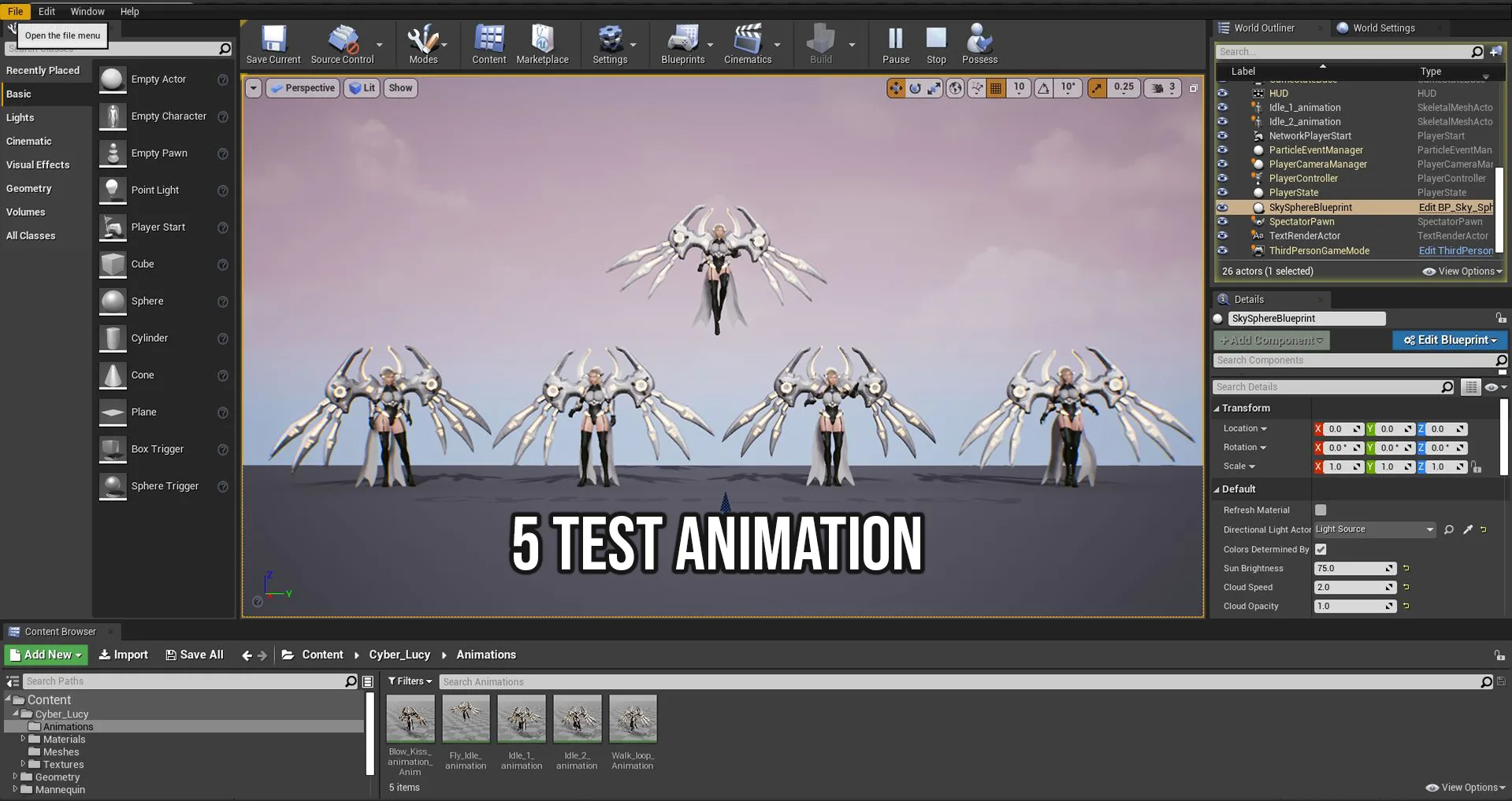Open the Settings toolbar icon
The width and height of the screenshot is (1512, 801).
click(x=610, y=44)
